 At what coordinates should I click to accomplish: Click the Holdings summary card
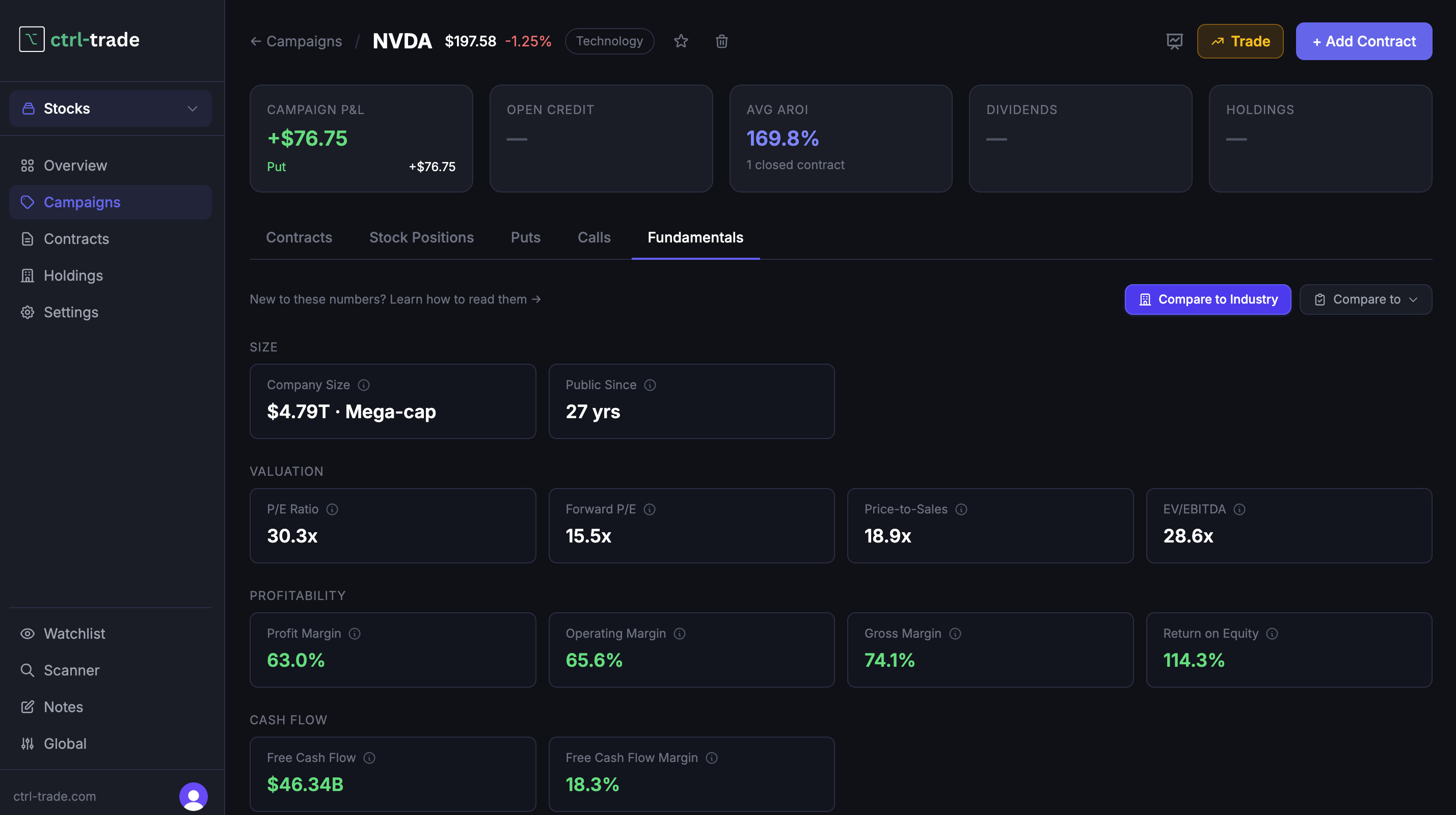[x=1320, y=139]
